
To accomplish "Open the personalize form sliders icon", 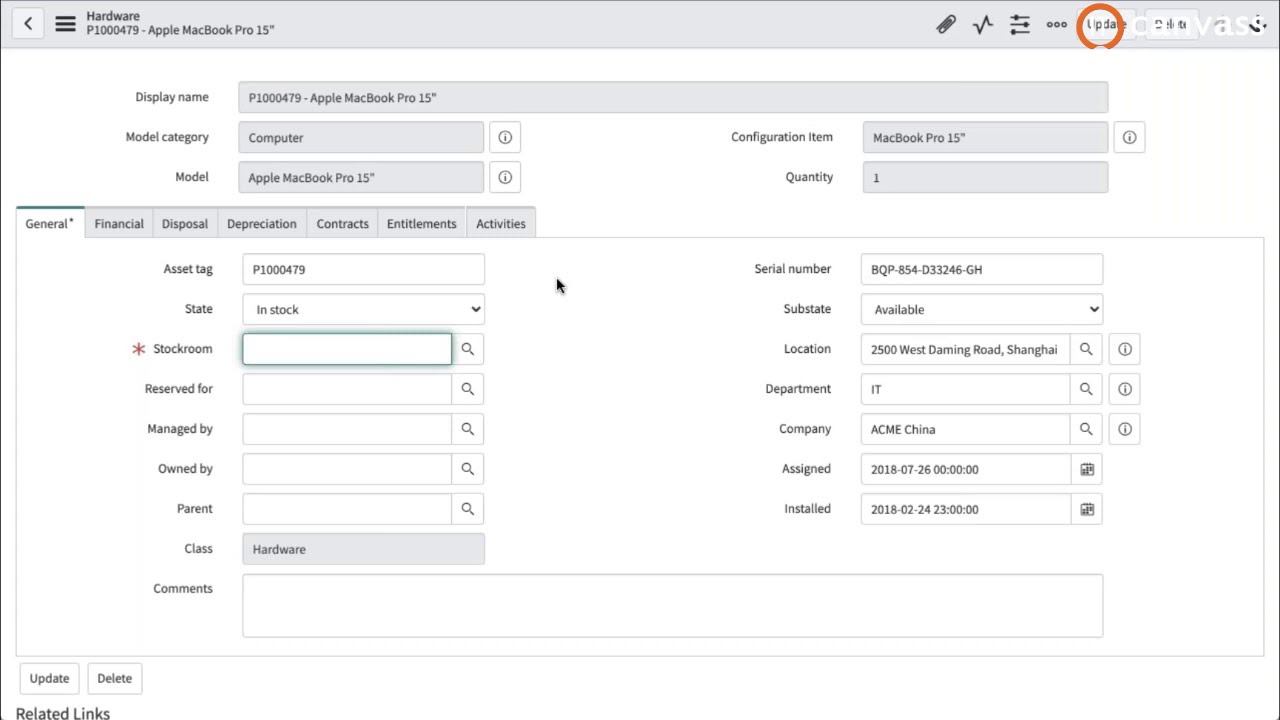I will coord(1019,24).
